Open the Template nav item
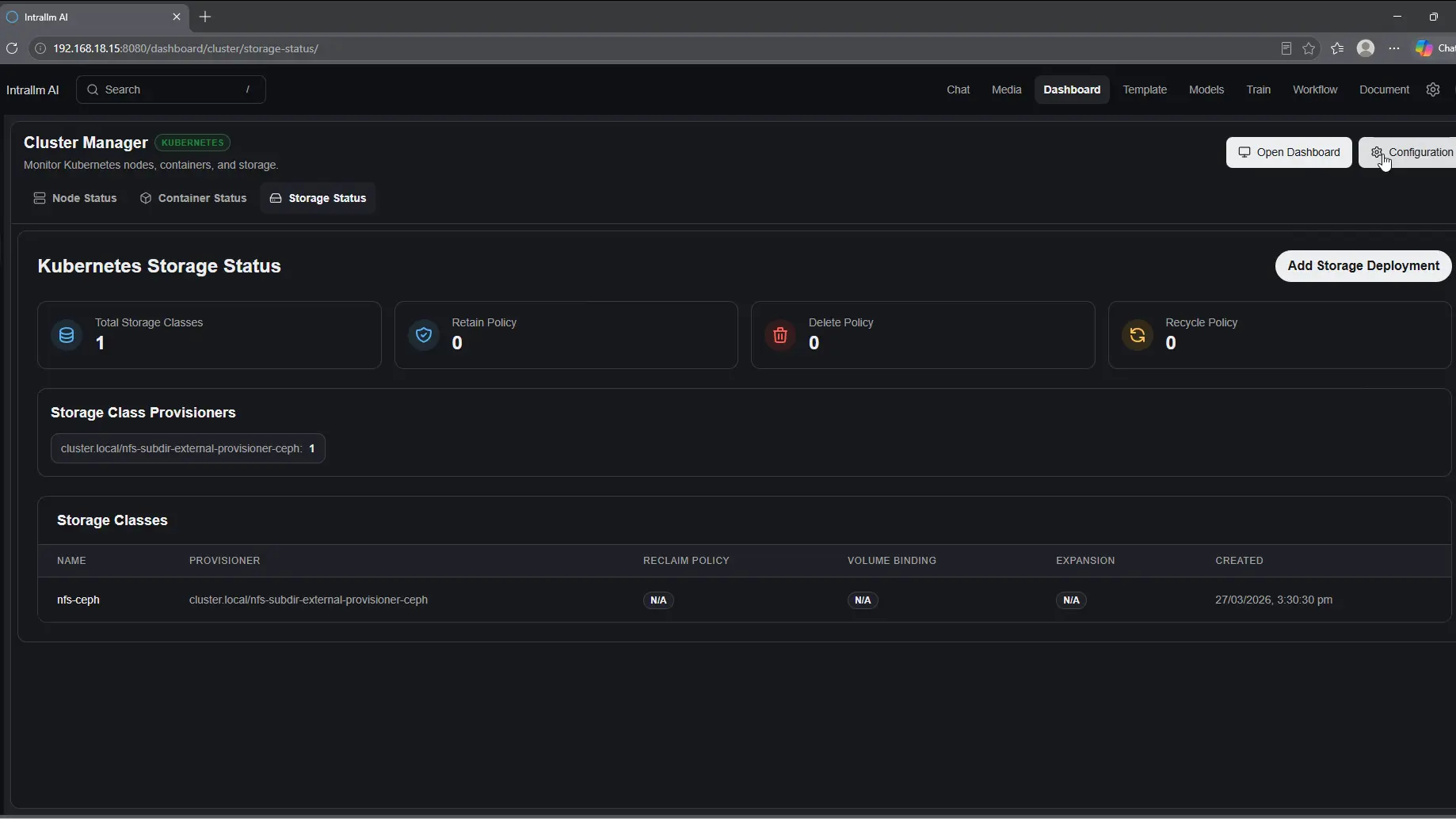This screenshot has height=819, width=1456. pos(1145,90)
